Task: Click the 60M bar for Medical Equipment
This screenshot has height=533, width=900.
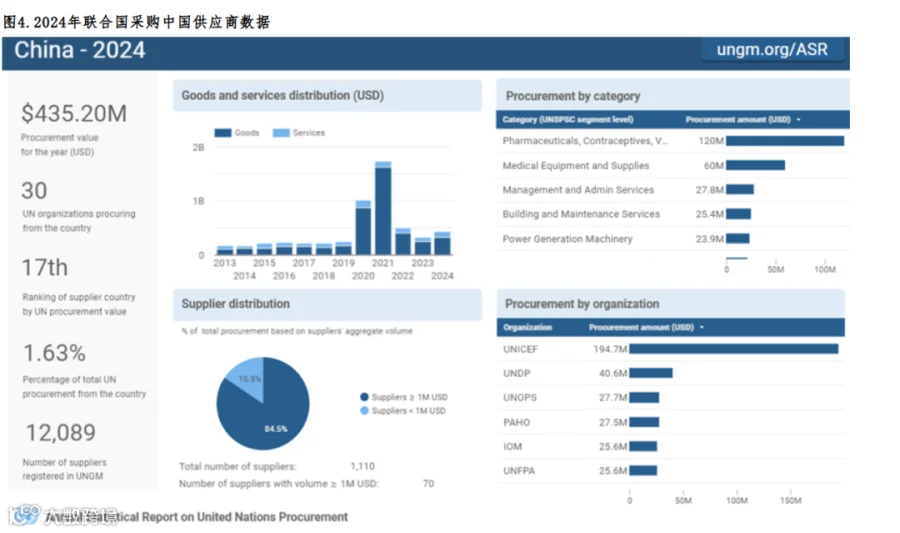Action: pyautogui.click(x=755, y=165)
